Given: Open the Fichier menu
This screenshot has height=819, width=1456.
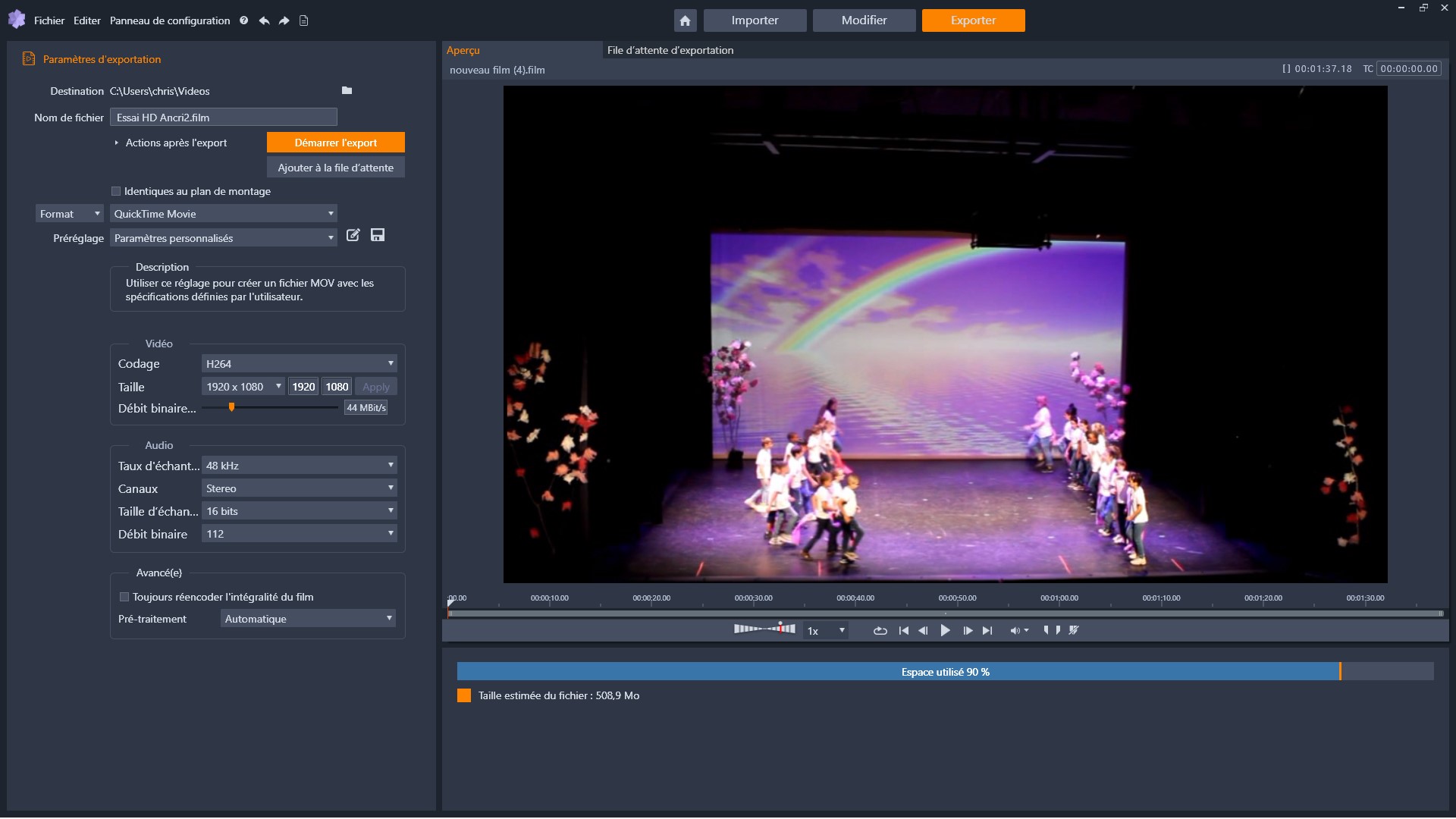Looking at the screenshot, I should pyautogui.click(x=49, y=20).
